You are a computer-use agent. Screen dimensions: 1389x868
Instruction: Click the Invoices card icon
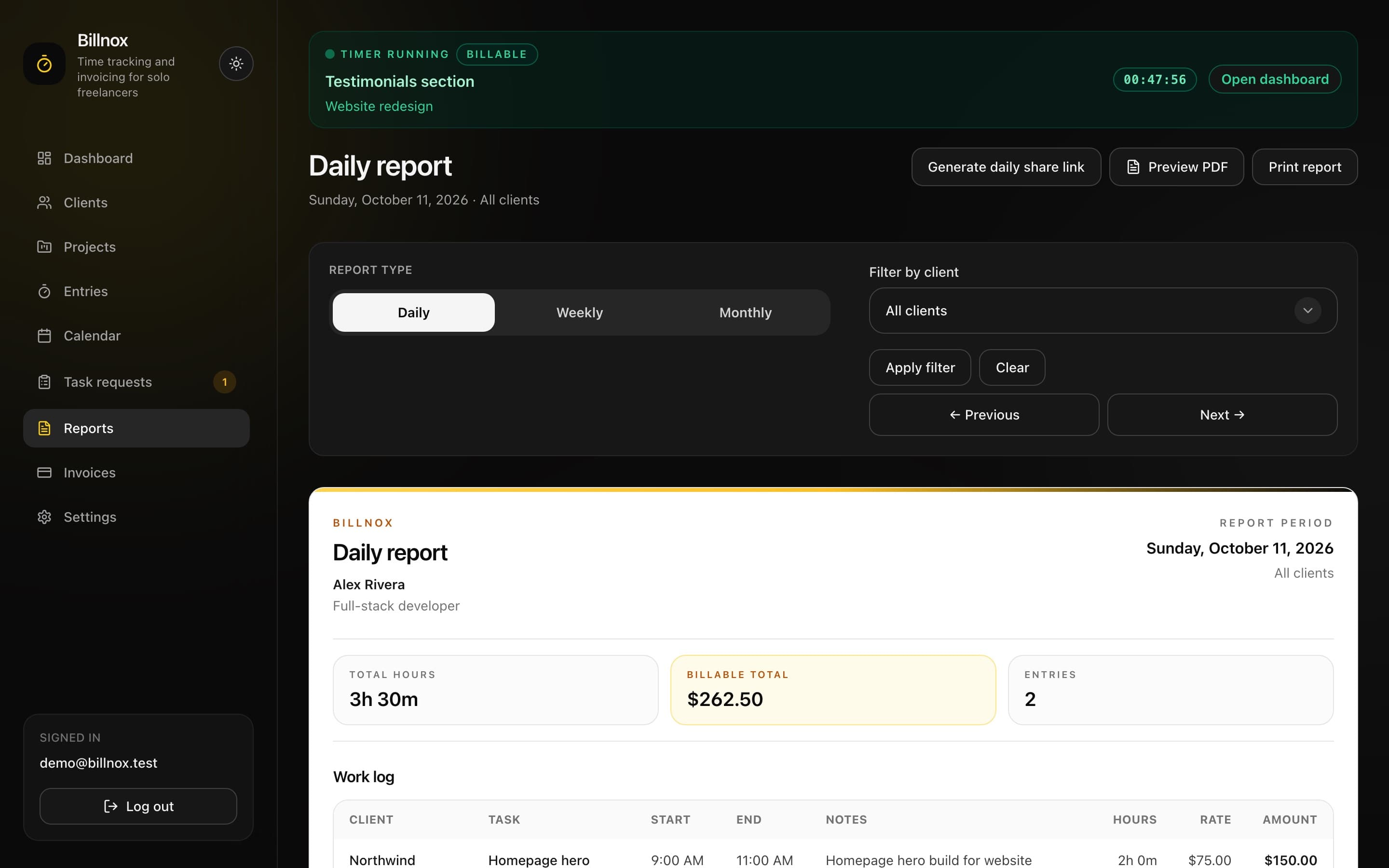pyautogui.click(x=44, y=473)
